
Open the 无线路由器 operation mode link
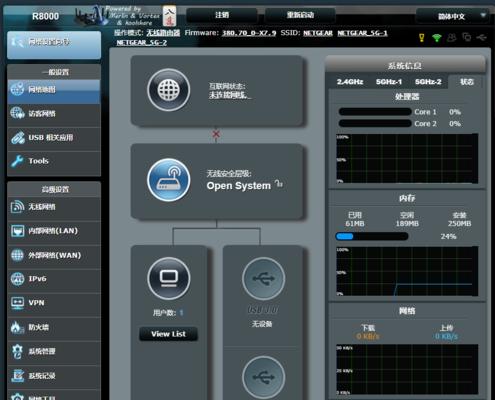click(163, 33)
